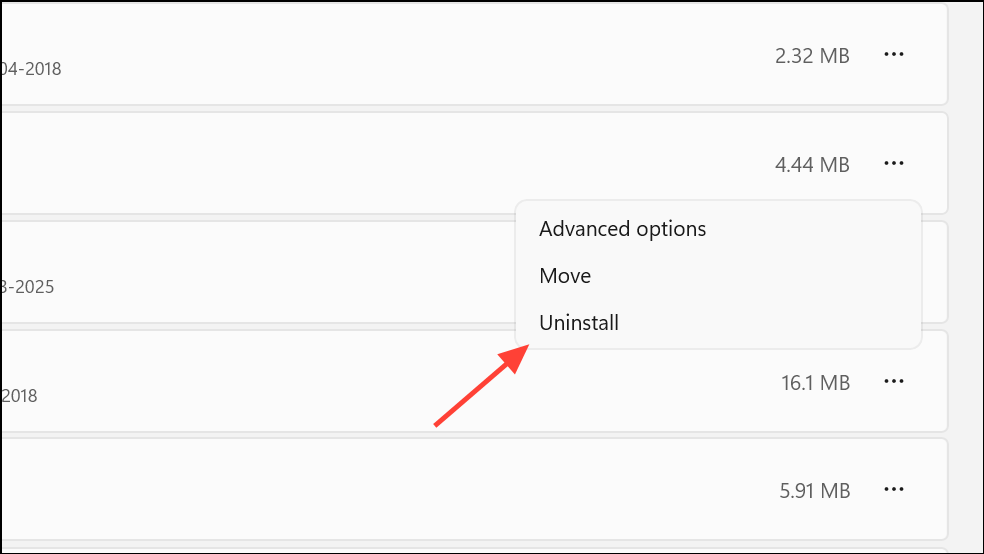The width and height of the screenshot is (984, 554).
Task: Click the 04-2018 install date text
Action: coord(31,70)
